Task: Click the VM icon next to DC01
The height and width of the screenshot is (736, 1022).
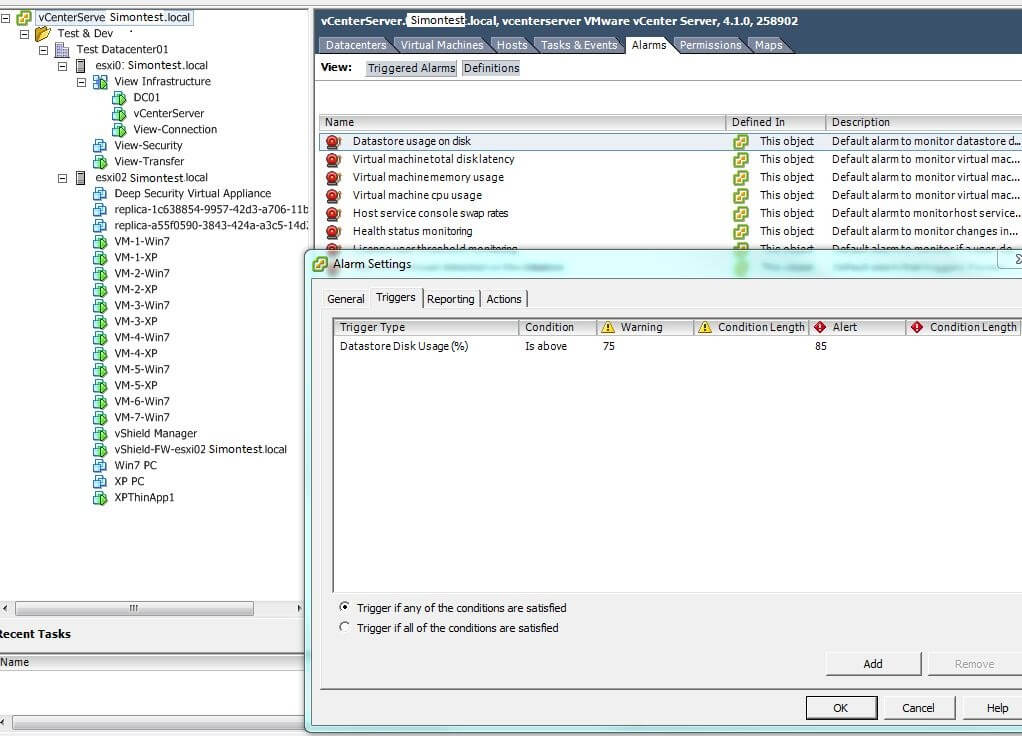Action: coord(119,98)
